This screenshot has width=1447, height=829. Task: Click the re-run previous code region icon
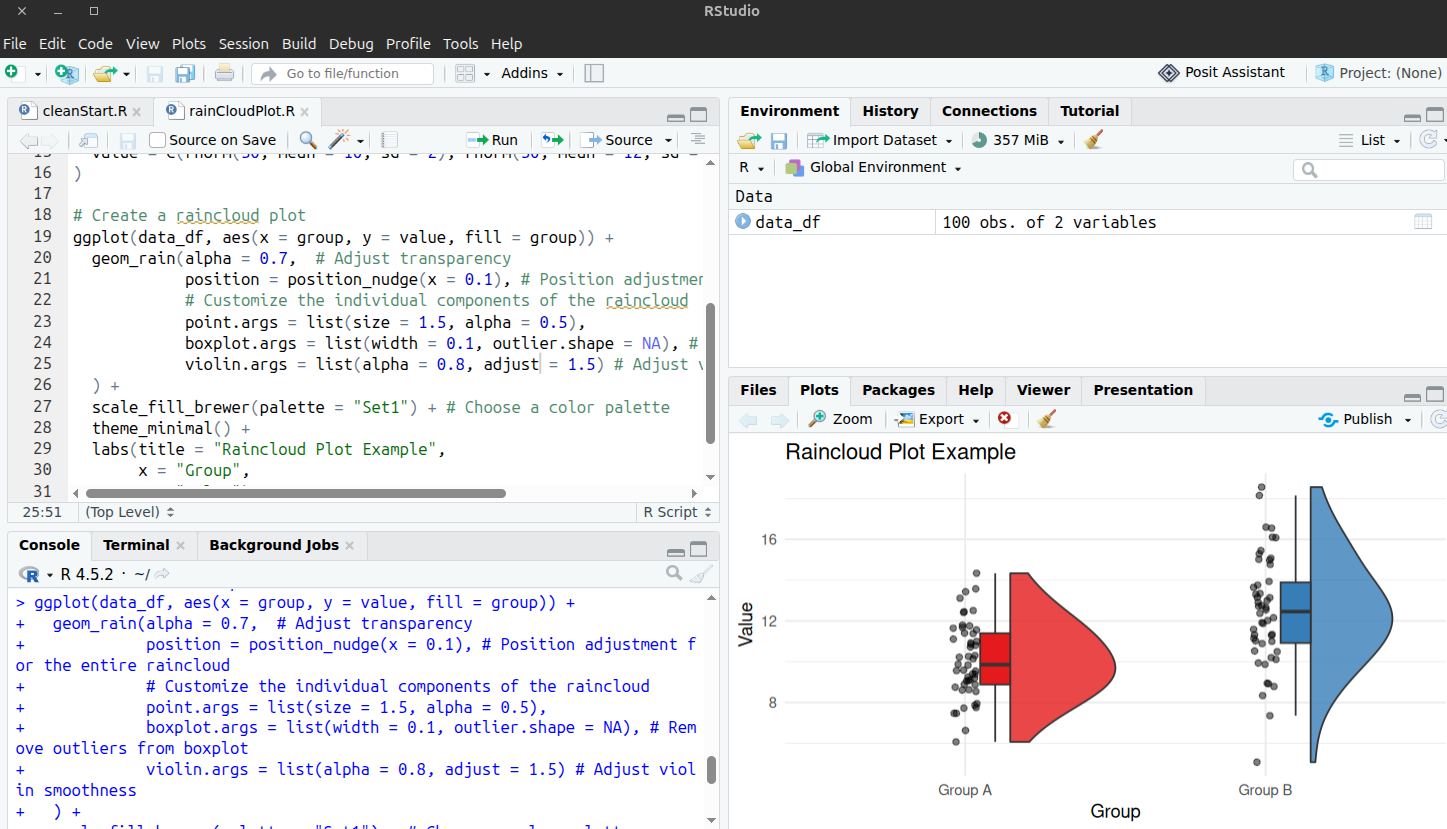coord(553,140)
